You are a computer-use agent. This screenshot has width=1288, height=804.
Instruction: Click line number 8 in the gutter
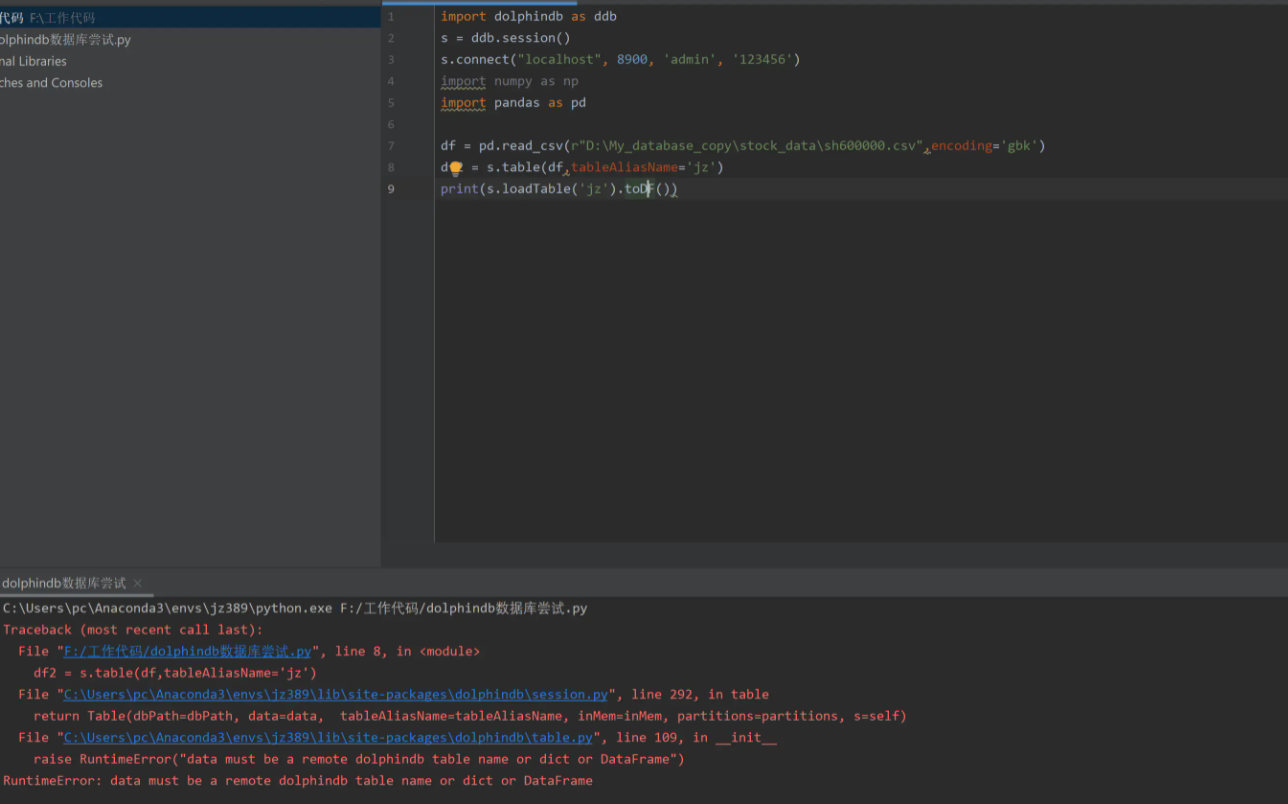pos(391,167)
